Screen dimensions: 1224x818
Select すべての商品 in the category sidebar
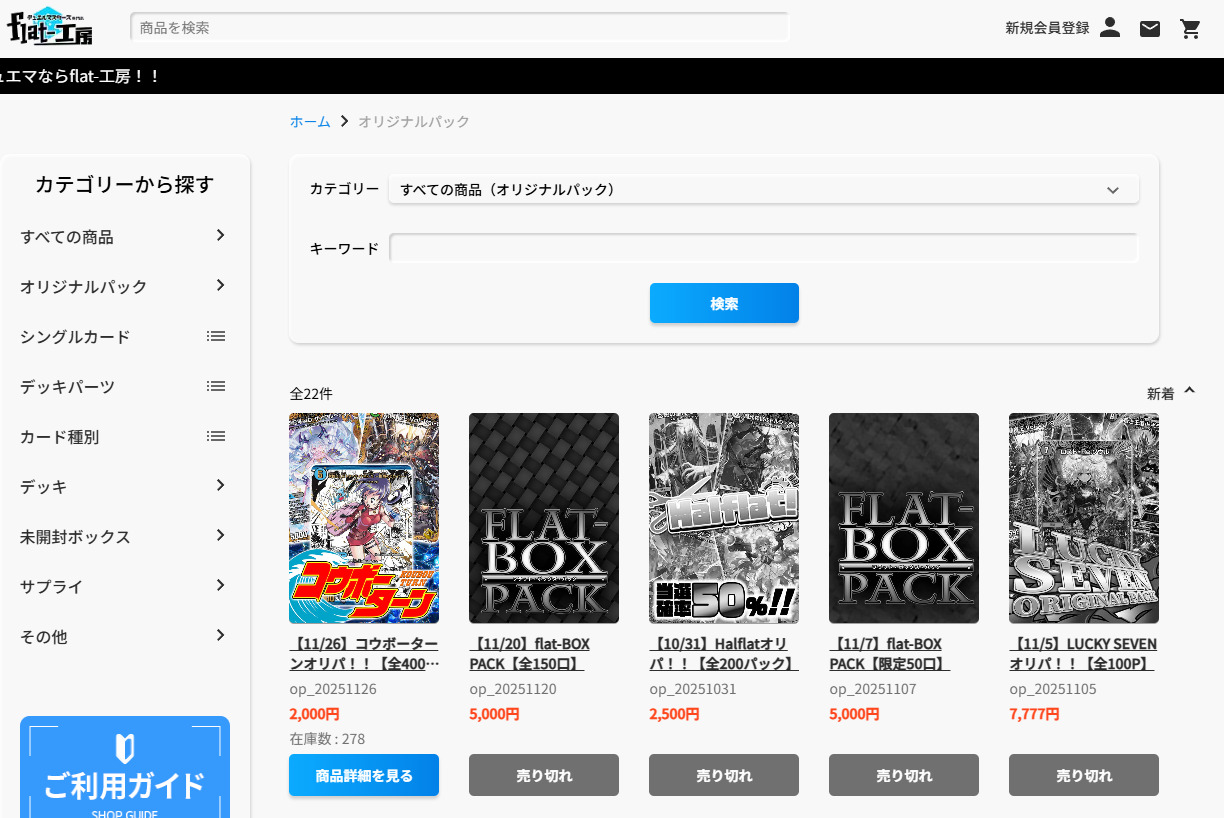tap(67, 237)
